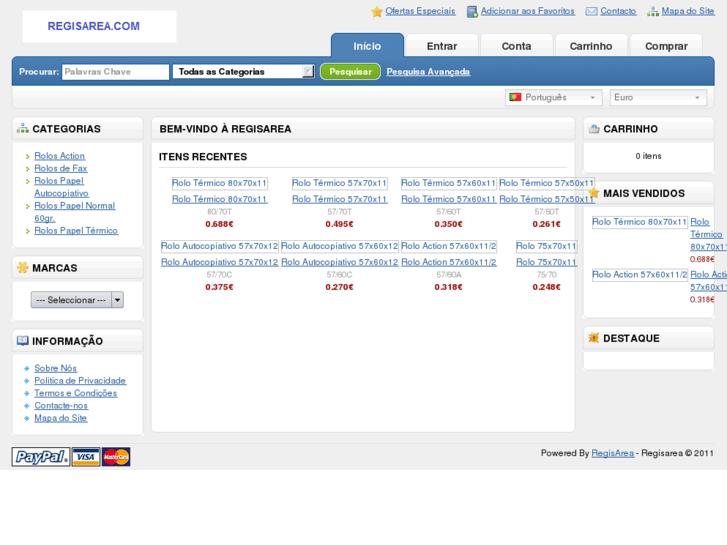This screenshot has width=727, height=545.
Task: Click the Palavras Chave search field
Action: (x=115, y=71)
